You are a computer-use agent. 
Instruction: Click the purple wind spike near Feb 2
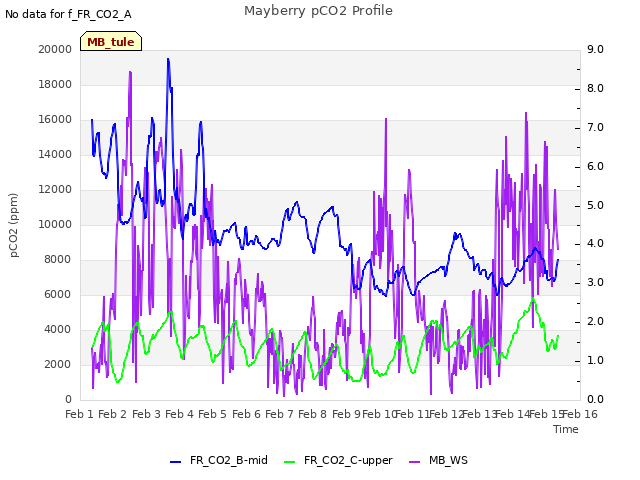(130, 72)
